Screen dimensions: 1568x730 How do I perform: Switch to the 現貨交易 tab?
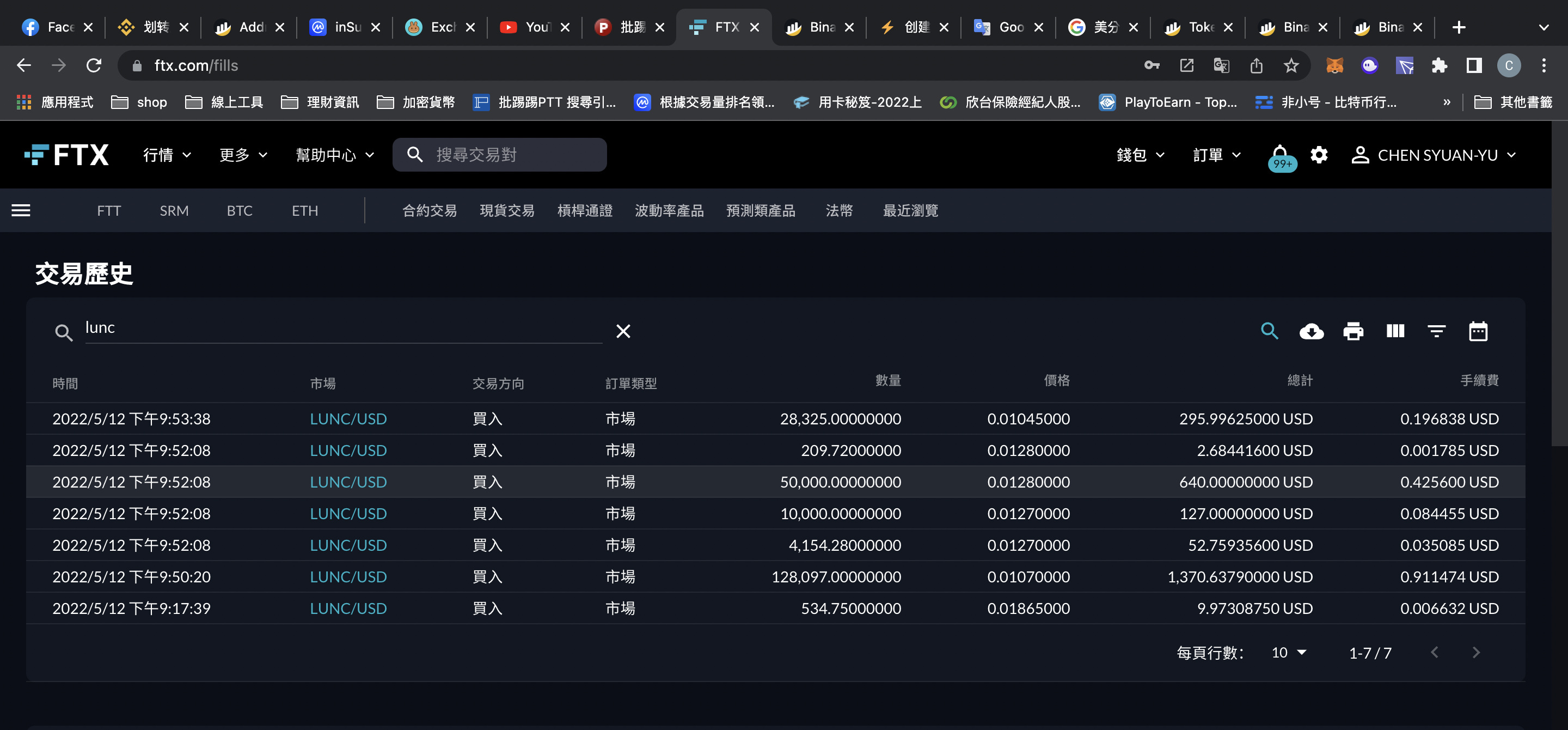[506, 211]
